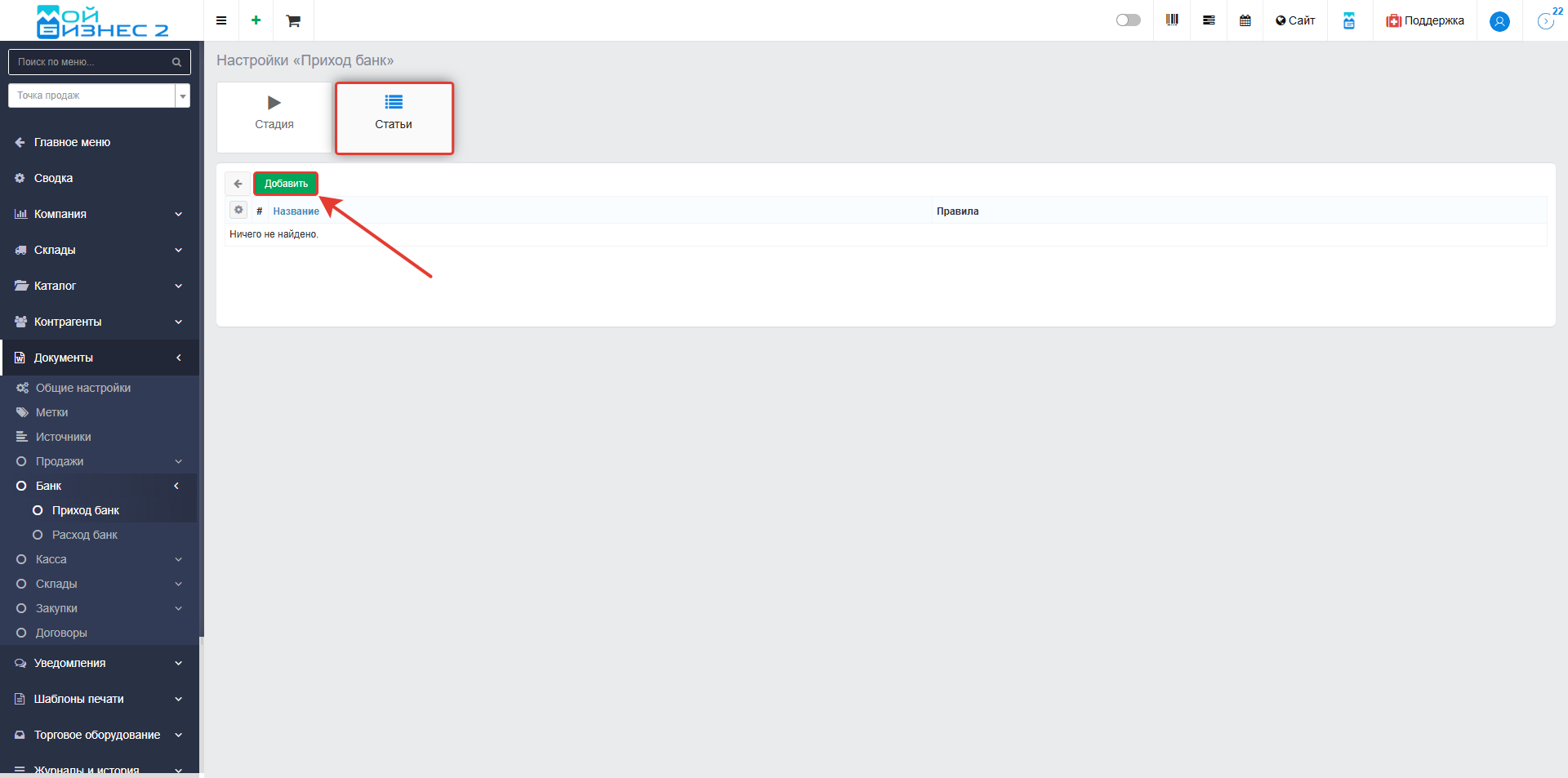Click the green plus icon

click(256, 20)
